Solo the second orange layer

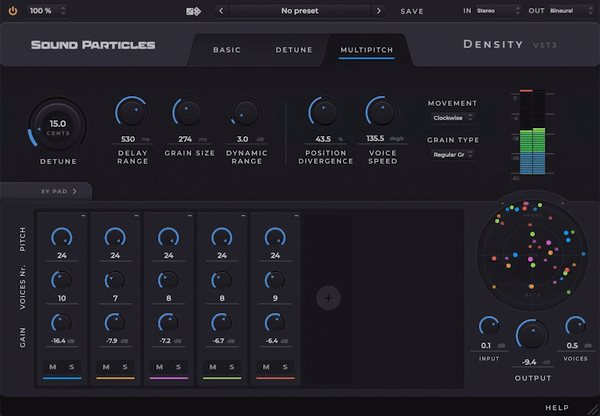124,367
